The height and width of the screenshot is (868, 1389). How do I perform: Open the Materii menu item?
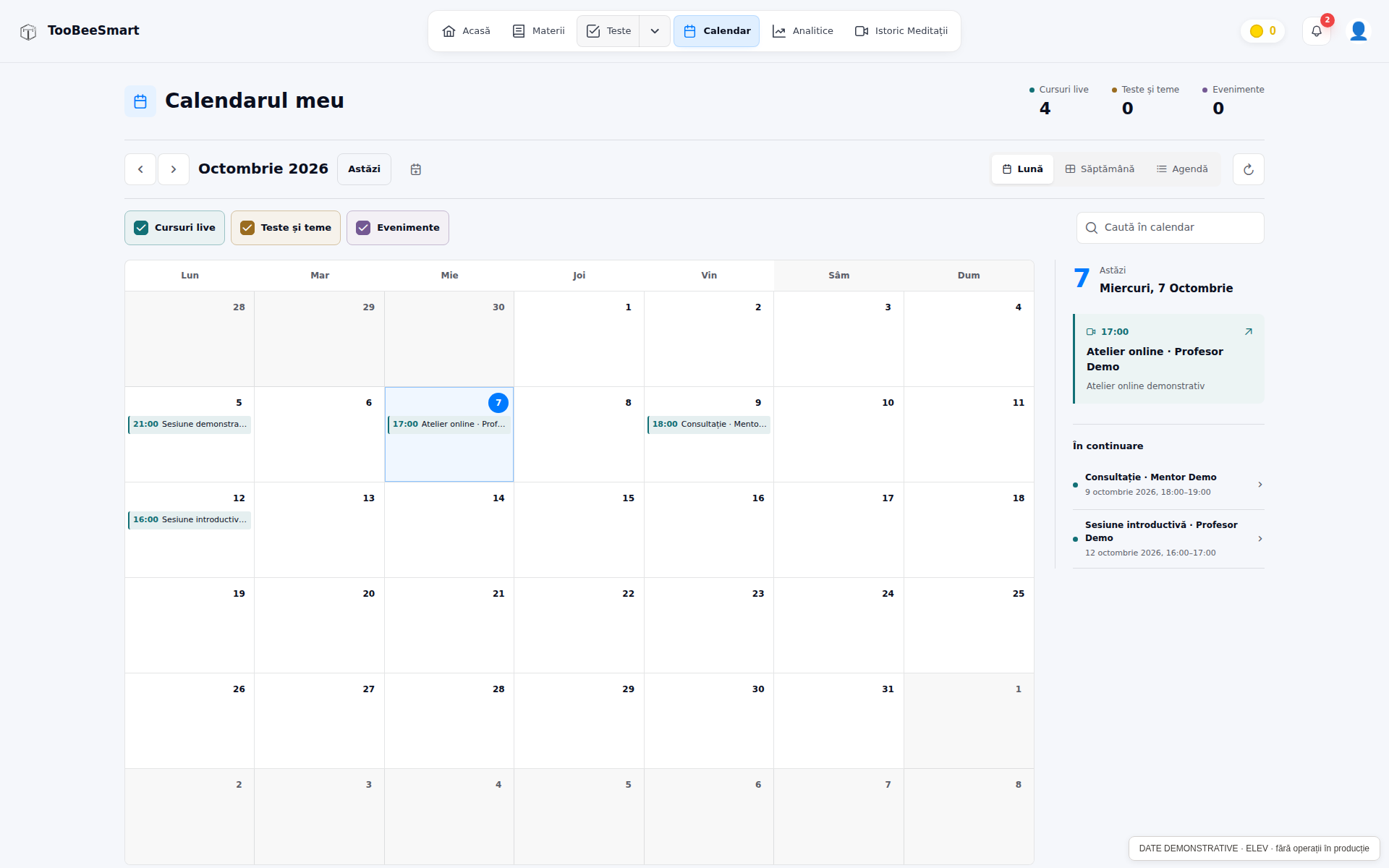pos(538,31)
